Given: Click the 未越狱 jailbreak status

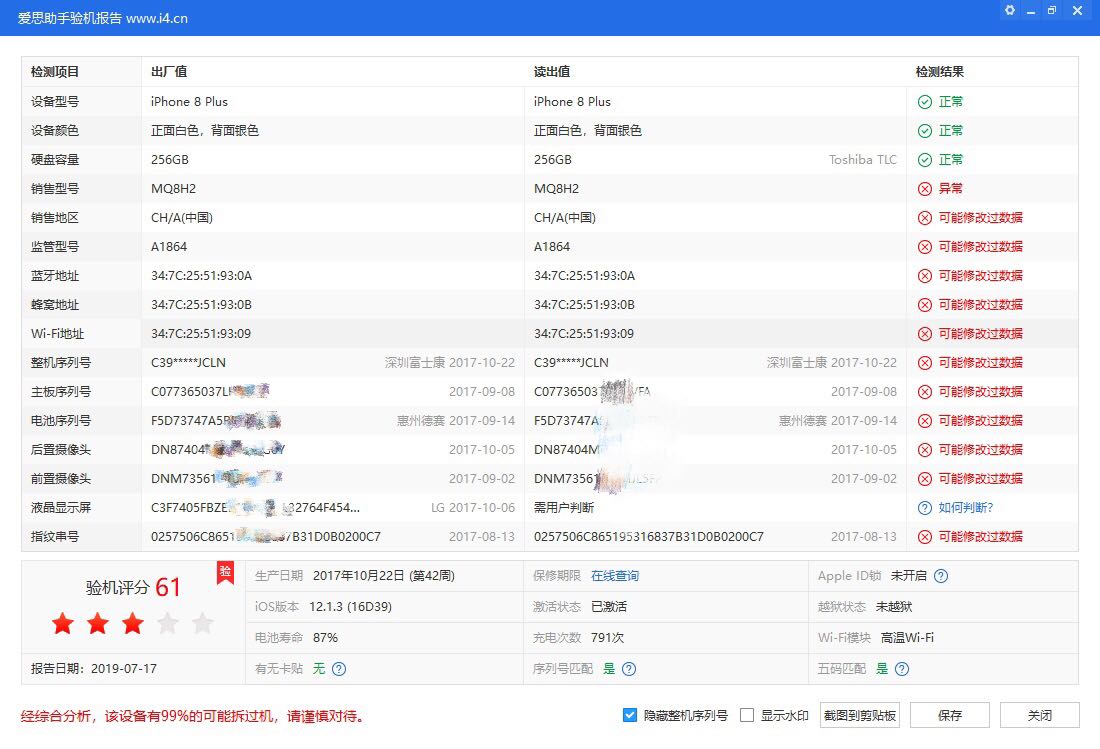Looking at the screenshot, I should click(x=894, y=607).
